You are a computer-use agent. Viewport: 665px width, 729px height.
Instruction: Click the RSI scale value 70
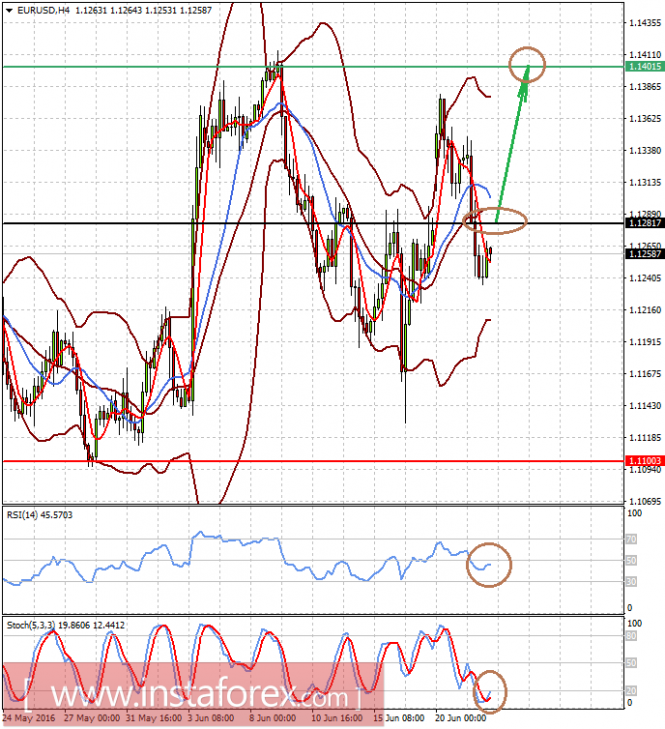[x=631, y=539]
